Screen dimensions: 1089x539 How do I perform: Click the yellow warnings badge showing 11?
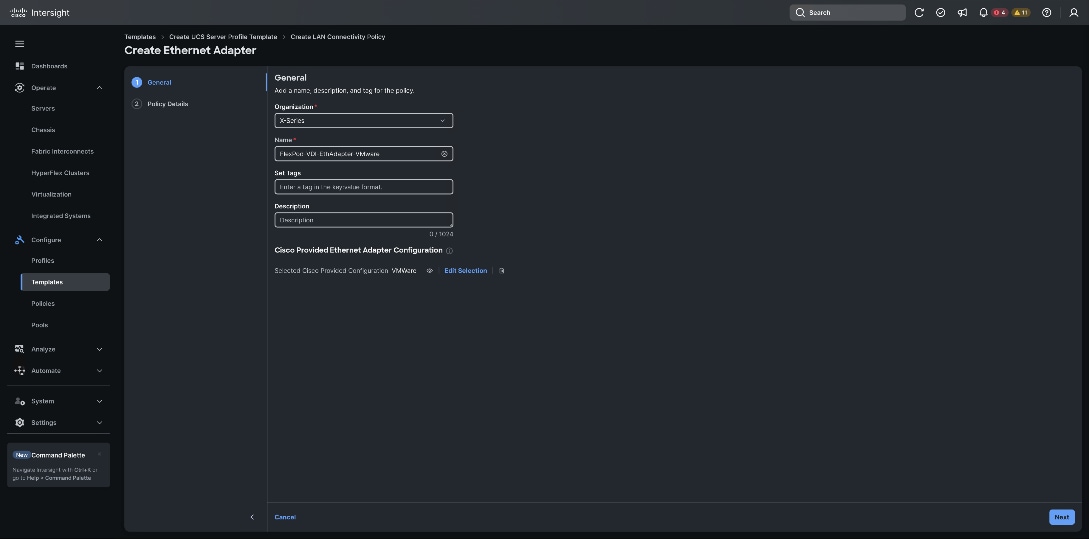point(1021,13)
